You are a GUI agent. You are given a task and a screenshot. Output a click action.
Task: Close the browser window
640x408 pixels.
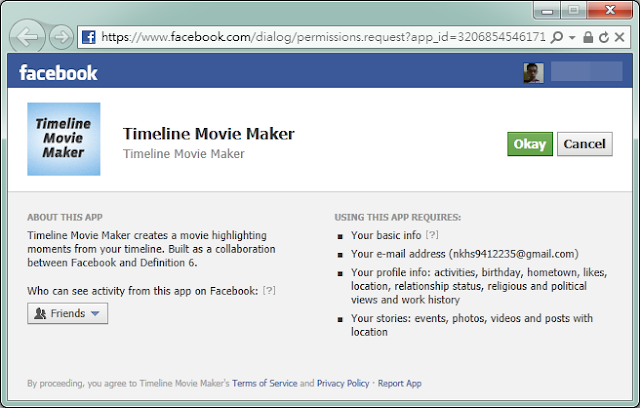coord(610,10)
